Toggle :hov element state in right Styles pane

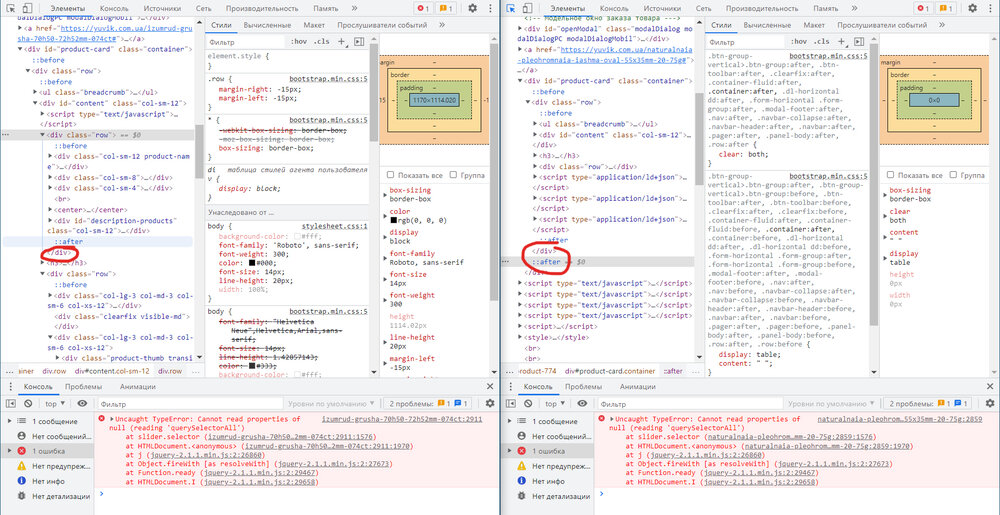798,41
